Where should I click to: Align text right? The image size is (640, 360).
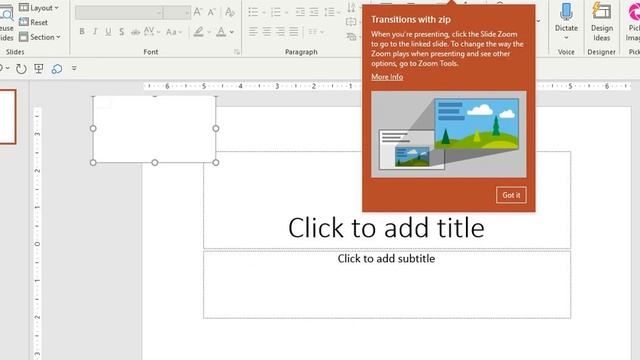[x=280, y=31]
